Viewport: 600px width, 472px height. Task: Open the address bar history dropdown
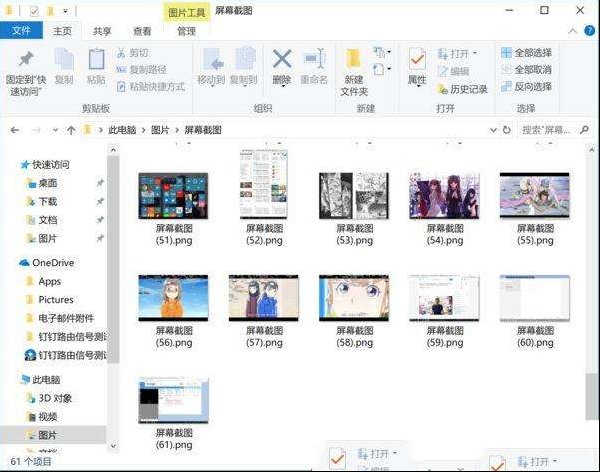tap(493, 131)
